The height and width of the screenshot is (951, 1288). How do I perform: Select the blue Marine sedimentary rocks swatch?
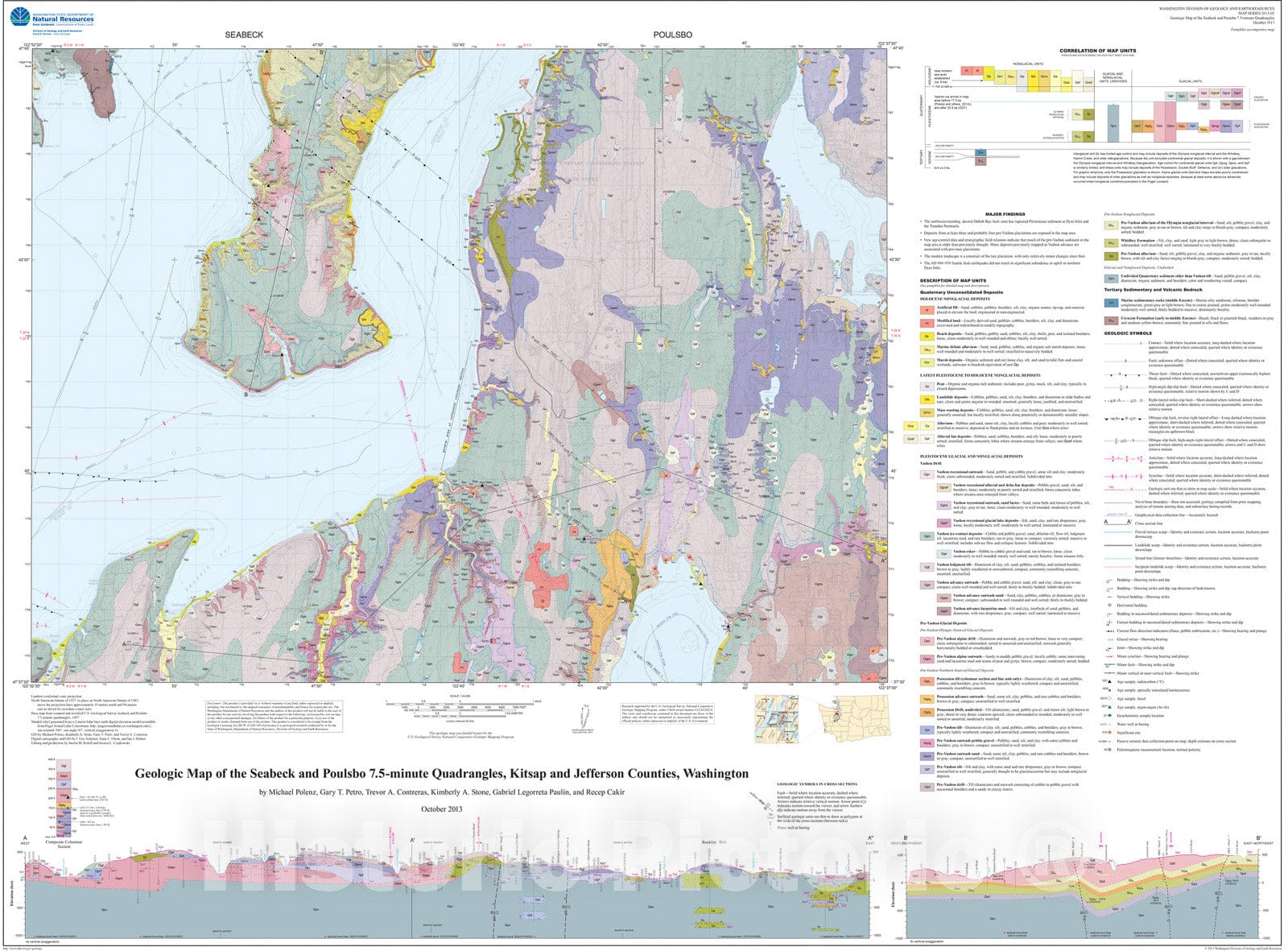pyautogui.click(x=1112, y=304)
